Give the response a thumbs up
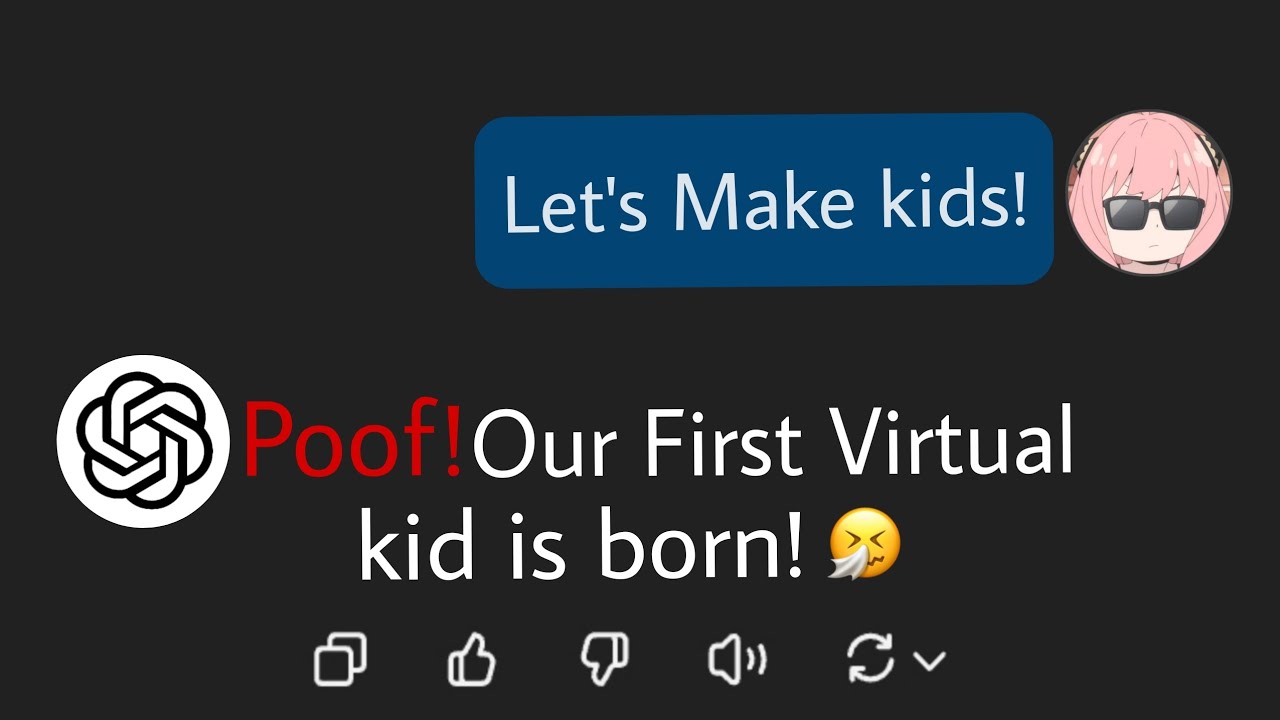 coord(471,660)
